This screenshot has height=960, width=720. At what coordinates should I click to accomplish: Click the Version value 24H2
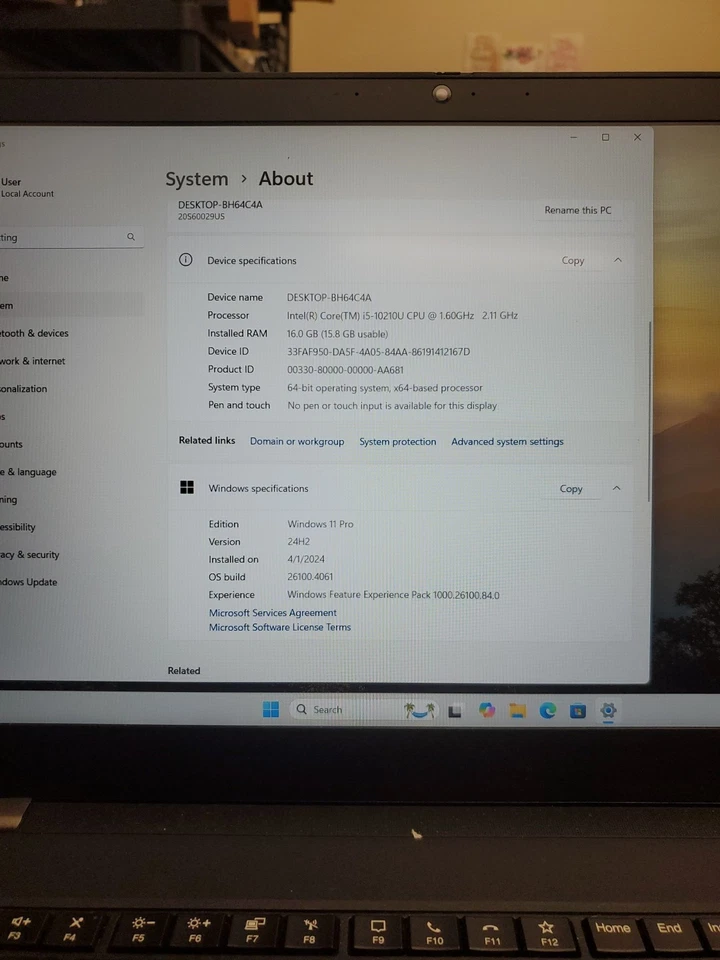tap(299, 542)
